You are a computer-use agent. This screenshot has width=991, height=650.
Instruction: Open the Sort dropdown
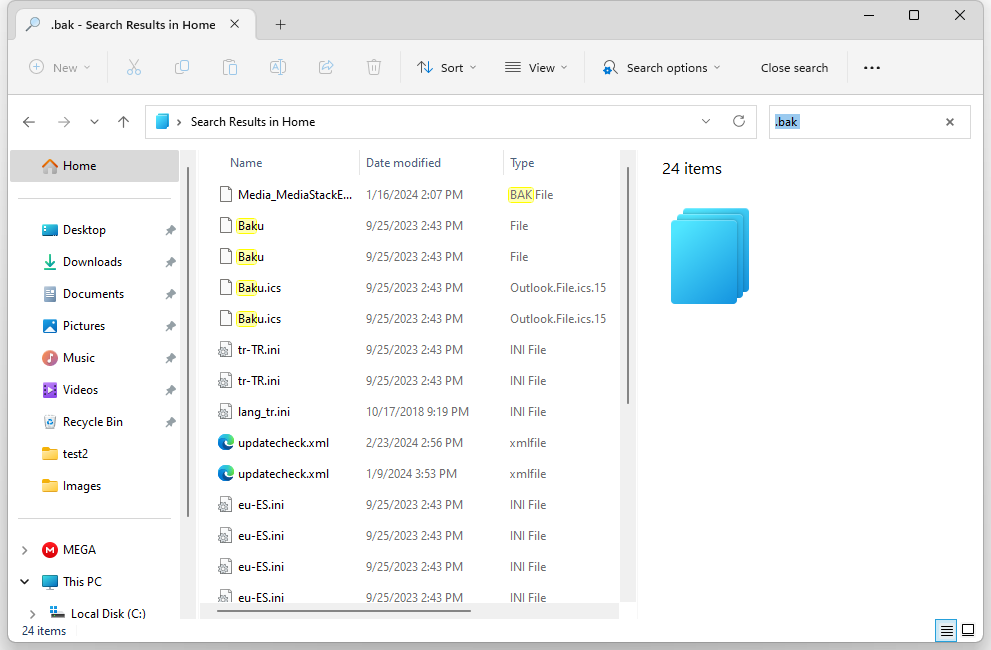(x=447, y=67)
